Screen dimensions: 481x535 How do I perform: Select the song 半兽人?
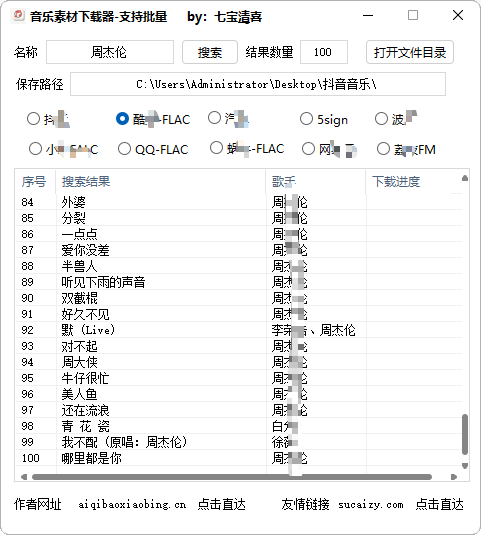click(79, 266)
